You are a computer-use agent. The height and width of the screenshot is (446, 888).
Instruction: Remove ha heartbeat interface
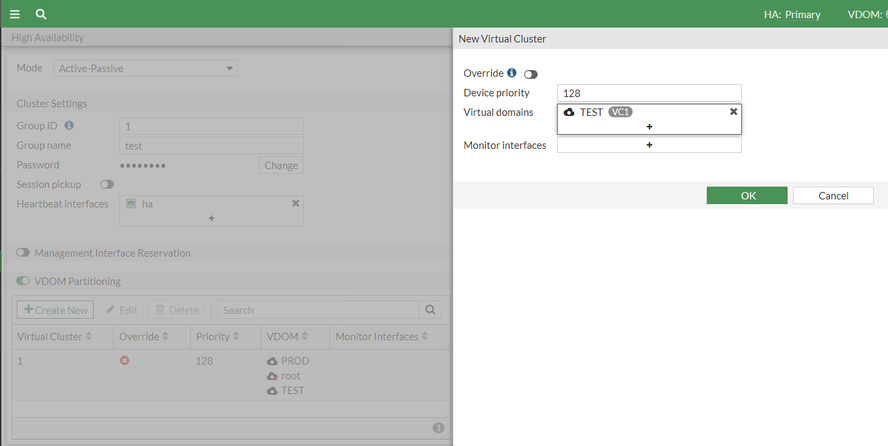(x=295, y=203)
